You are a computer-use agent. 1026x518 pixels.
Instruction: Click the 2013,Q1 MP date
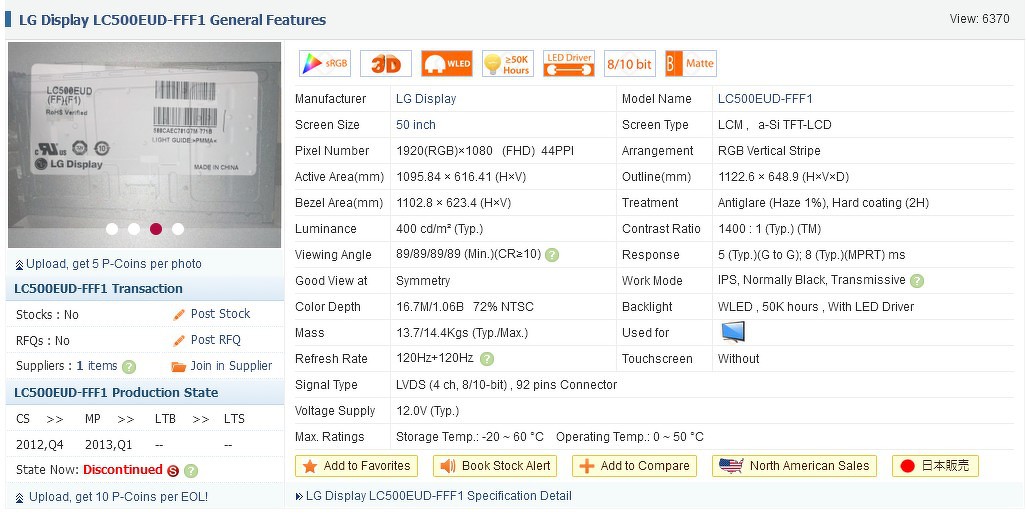109,445
